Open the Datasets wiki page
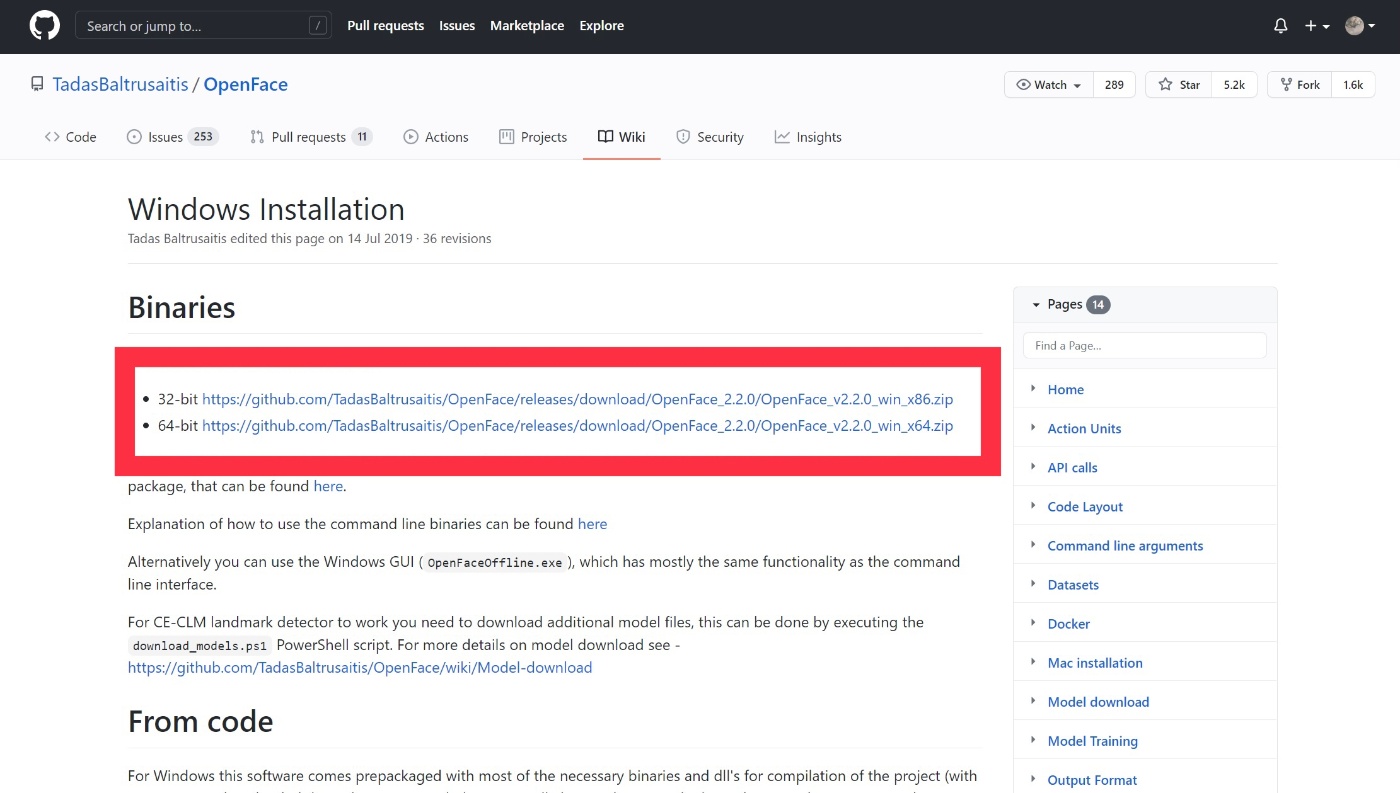1400x793 pixels. pos(1073,584)
